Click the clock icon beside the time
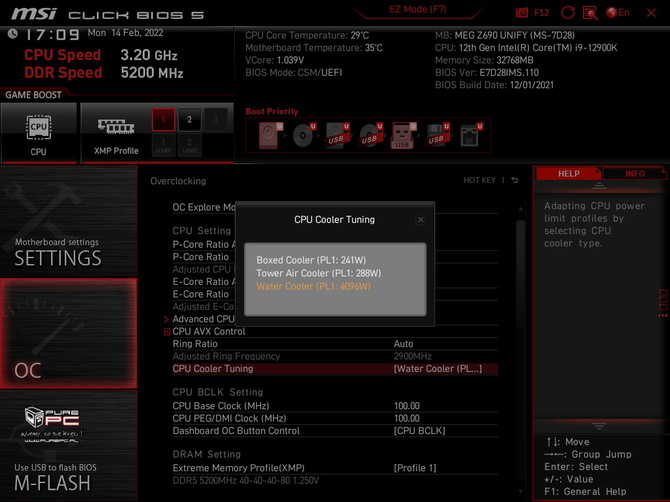 (13, 34)
